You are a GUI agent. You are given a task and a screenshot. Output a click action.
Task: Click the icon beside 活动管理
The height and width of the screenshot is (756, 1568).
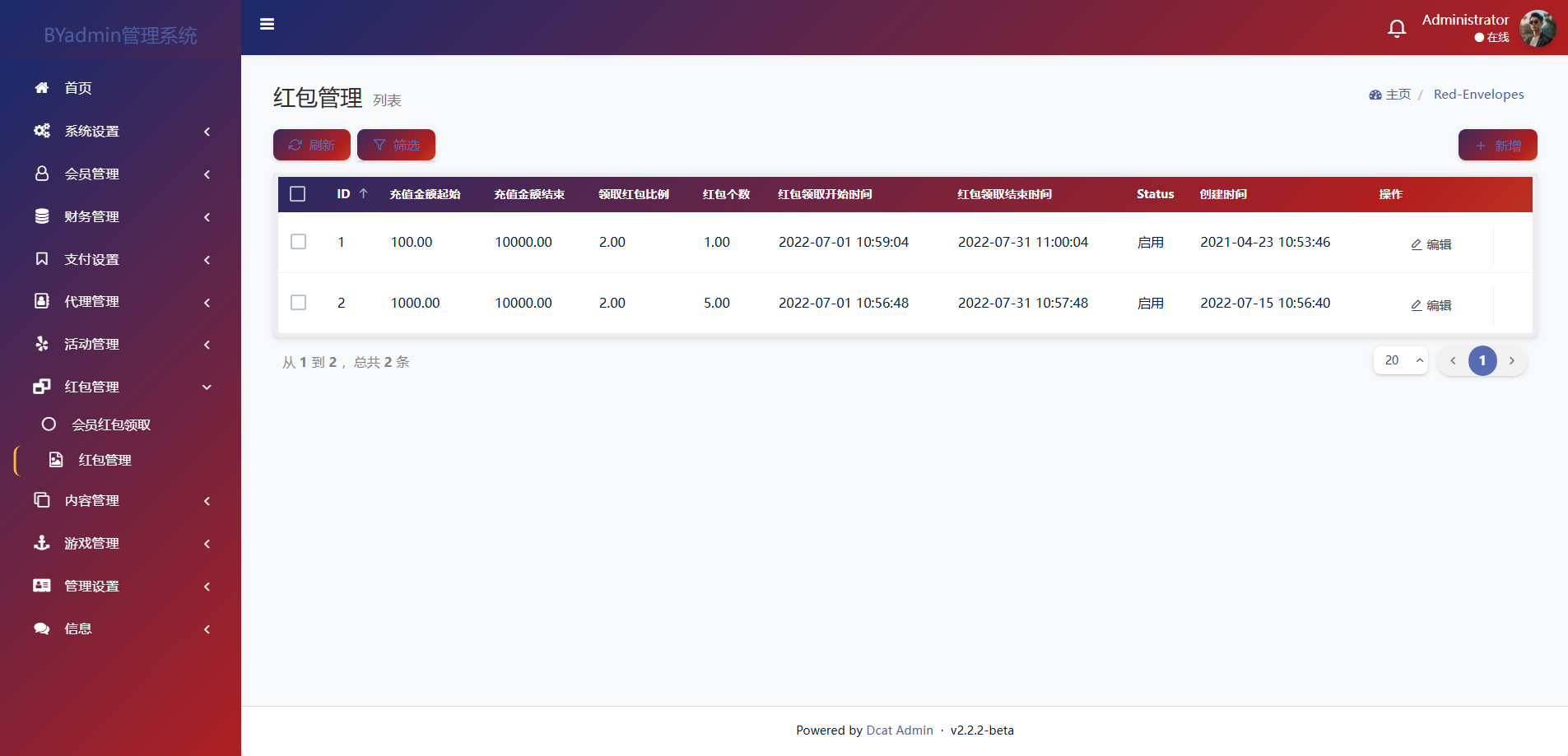coord(42,344)
